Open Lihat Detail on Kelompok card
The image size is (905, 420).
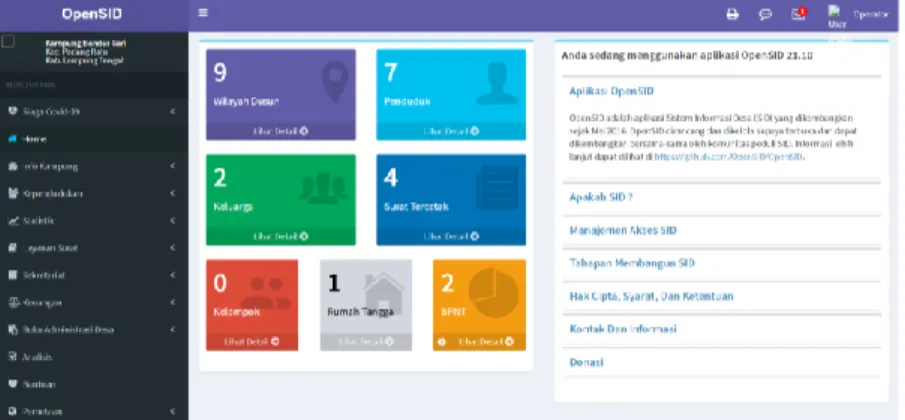click(x=252, y=342)
